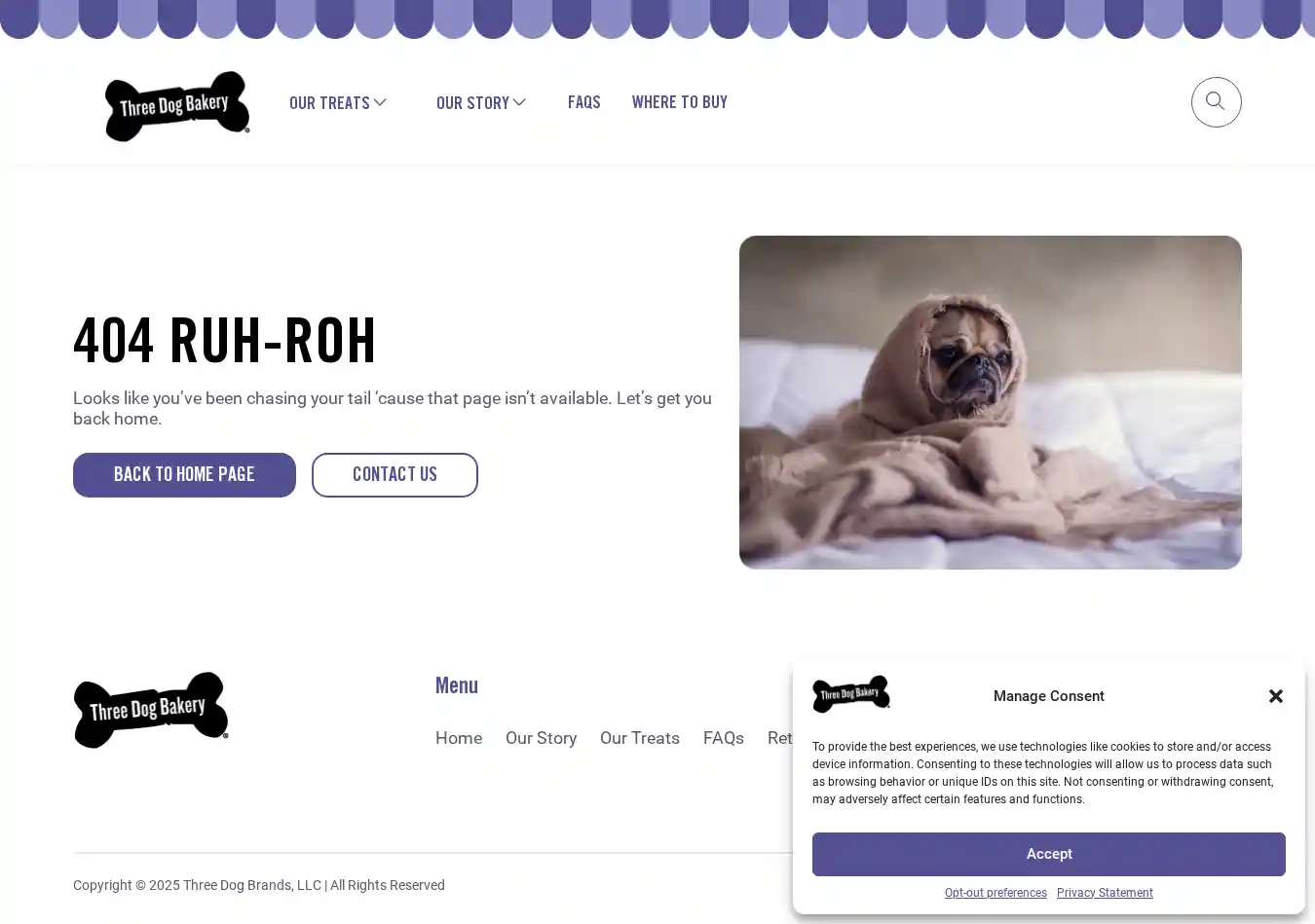
Task: Go to FAQs in the top navigation
Action: [584, 102]
